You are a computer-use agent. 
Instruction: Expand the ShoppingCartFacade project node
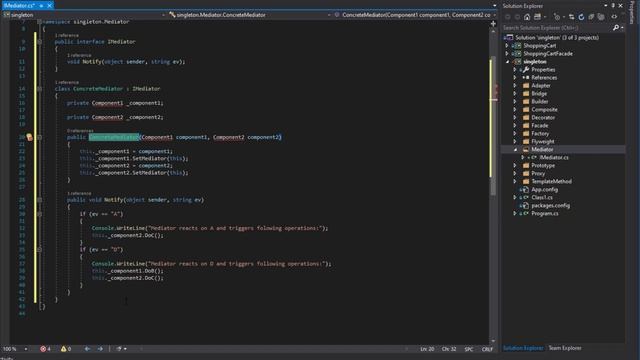507,53
